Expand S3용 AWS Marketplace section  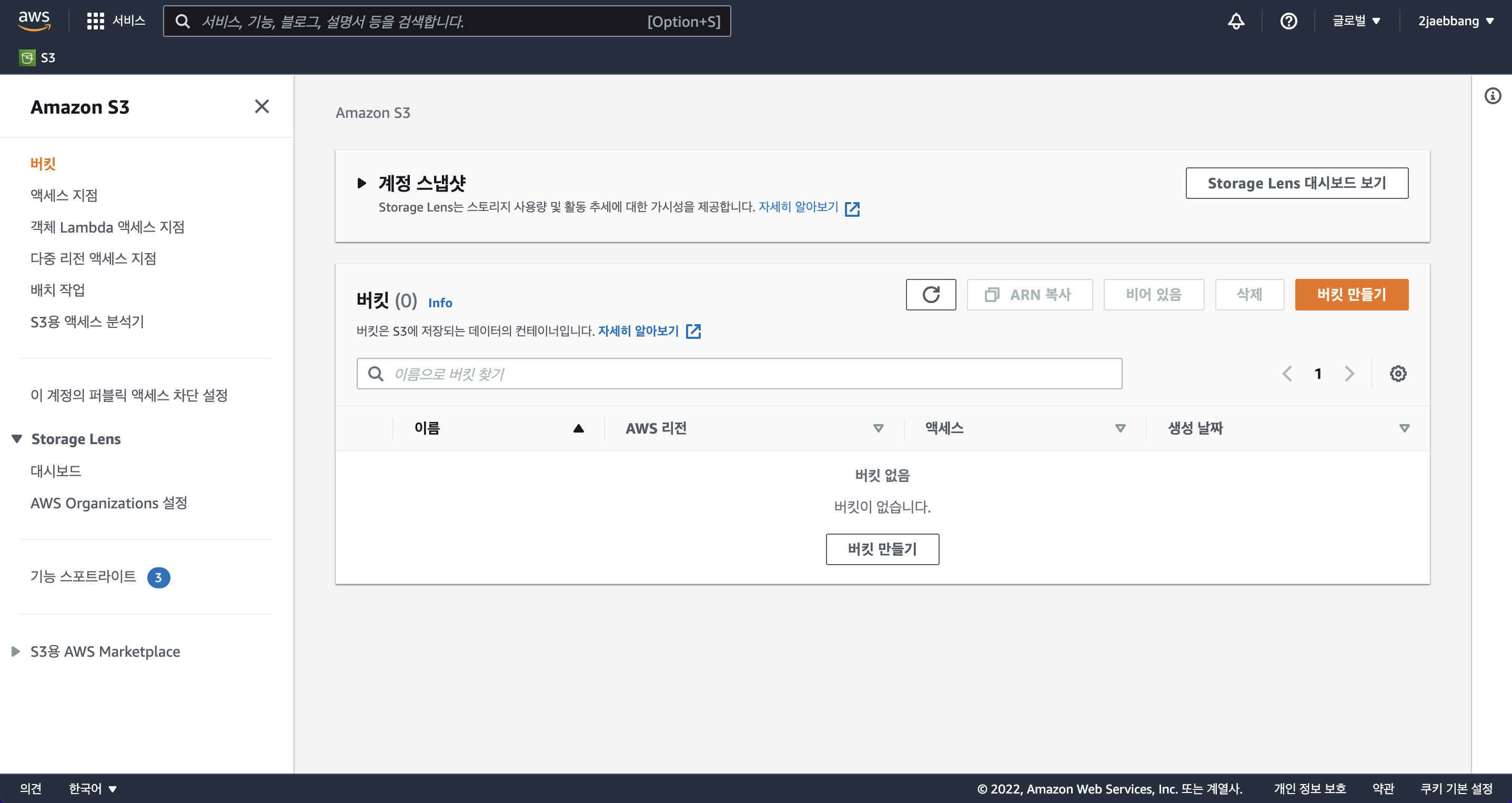click(x=16, y=651)
